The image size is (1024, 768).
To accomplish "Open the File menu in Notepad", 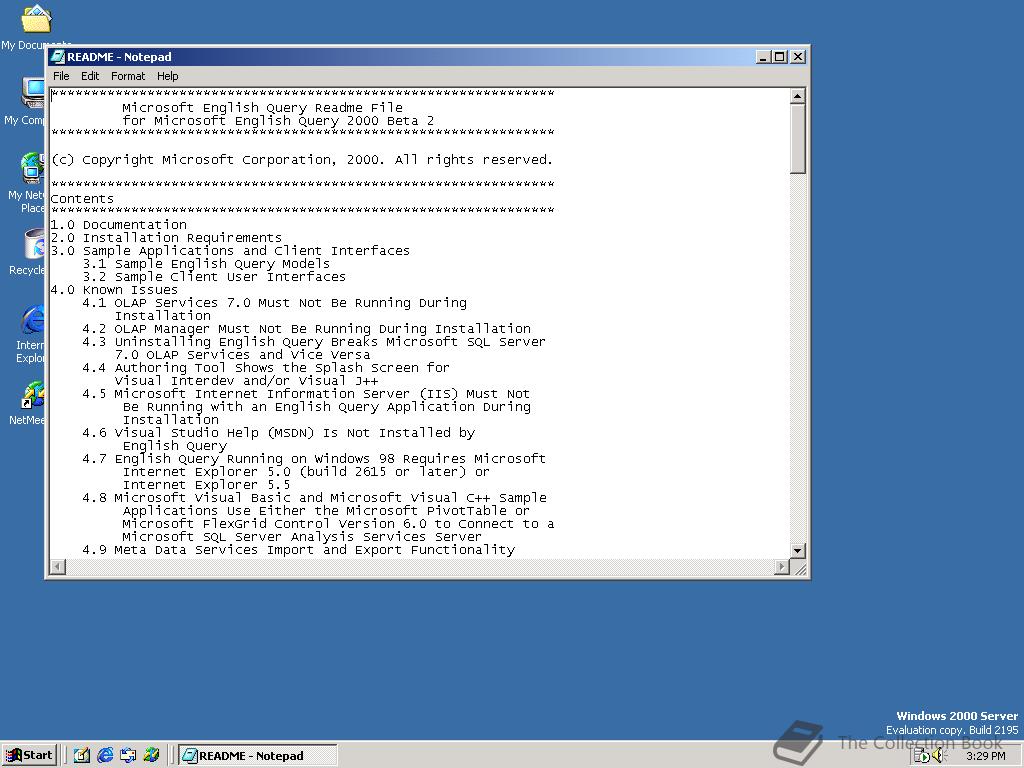I will tap(61, 76).
